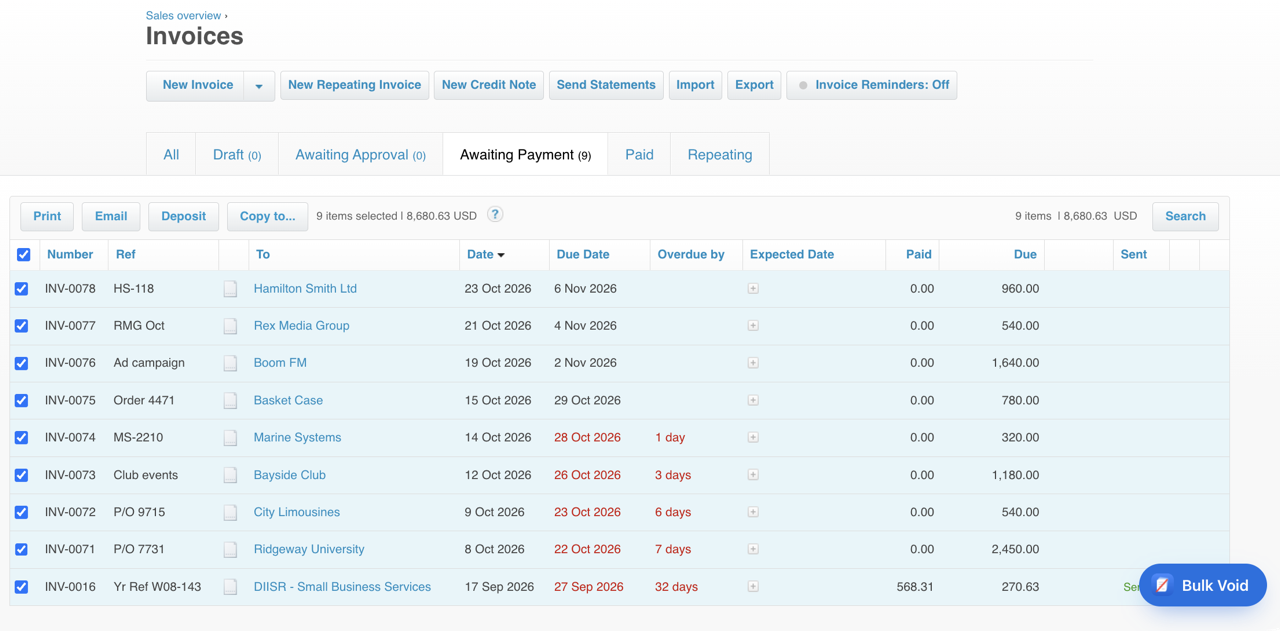Uncheck invoice INV-0071
Viewport: 1280px width, 631px height.
point(21,549)
